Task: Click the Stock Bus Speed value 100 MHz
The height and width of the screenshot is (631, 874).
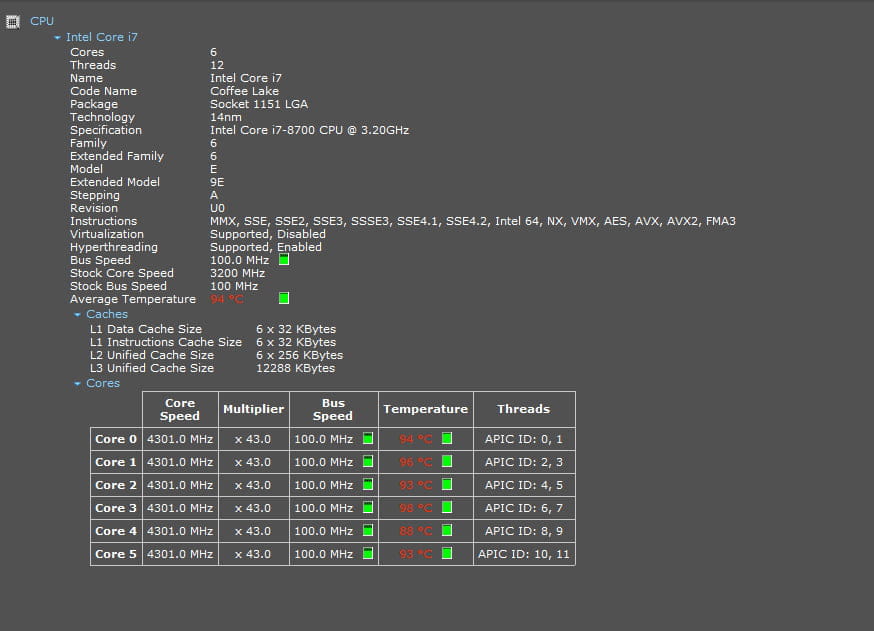Action: [x=234, y=286]
